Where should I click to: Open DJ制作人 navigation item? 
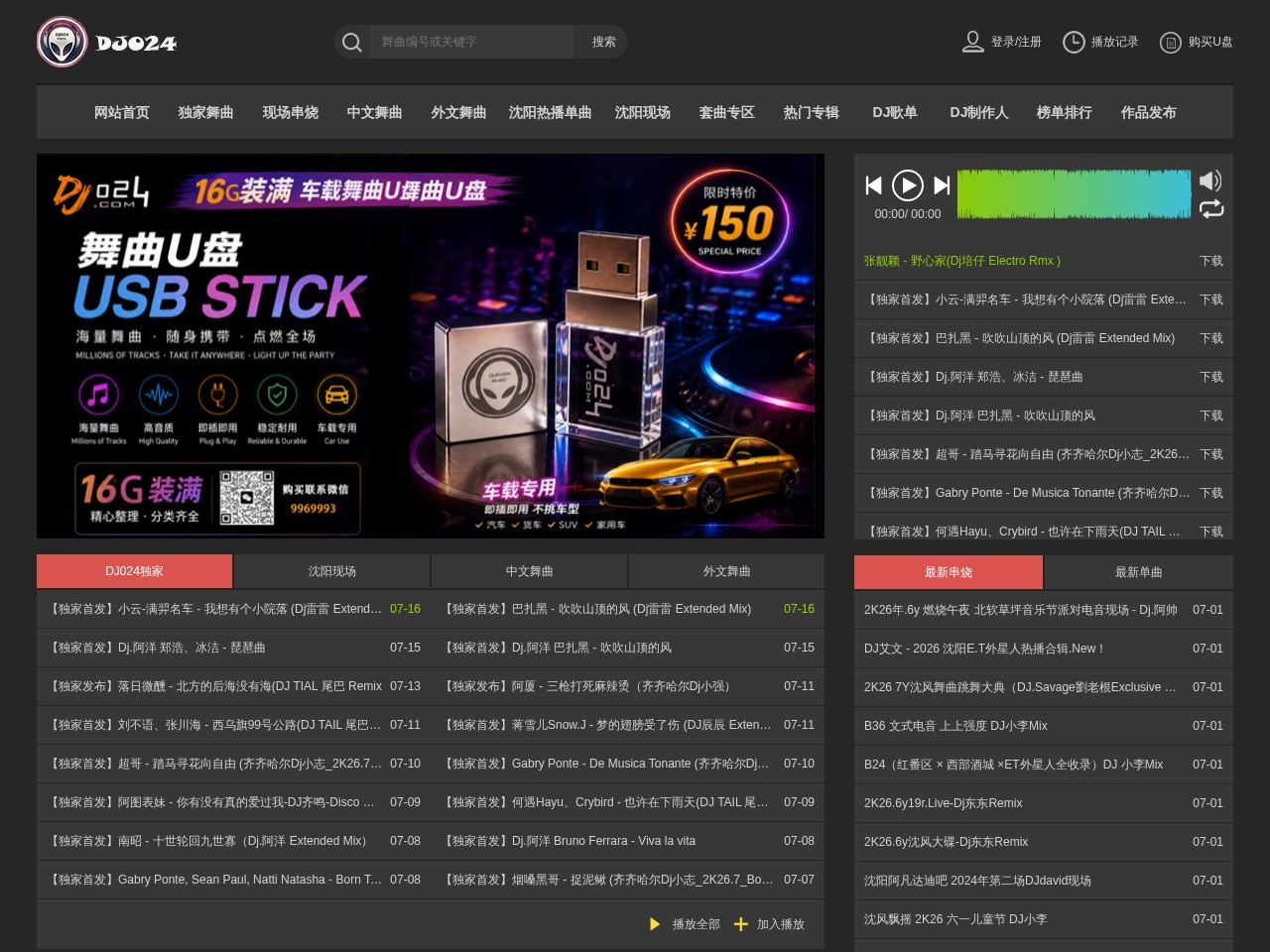(x=979, y=112)
